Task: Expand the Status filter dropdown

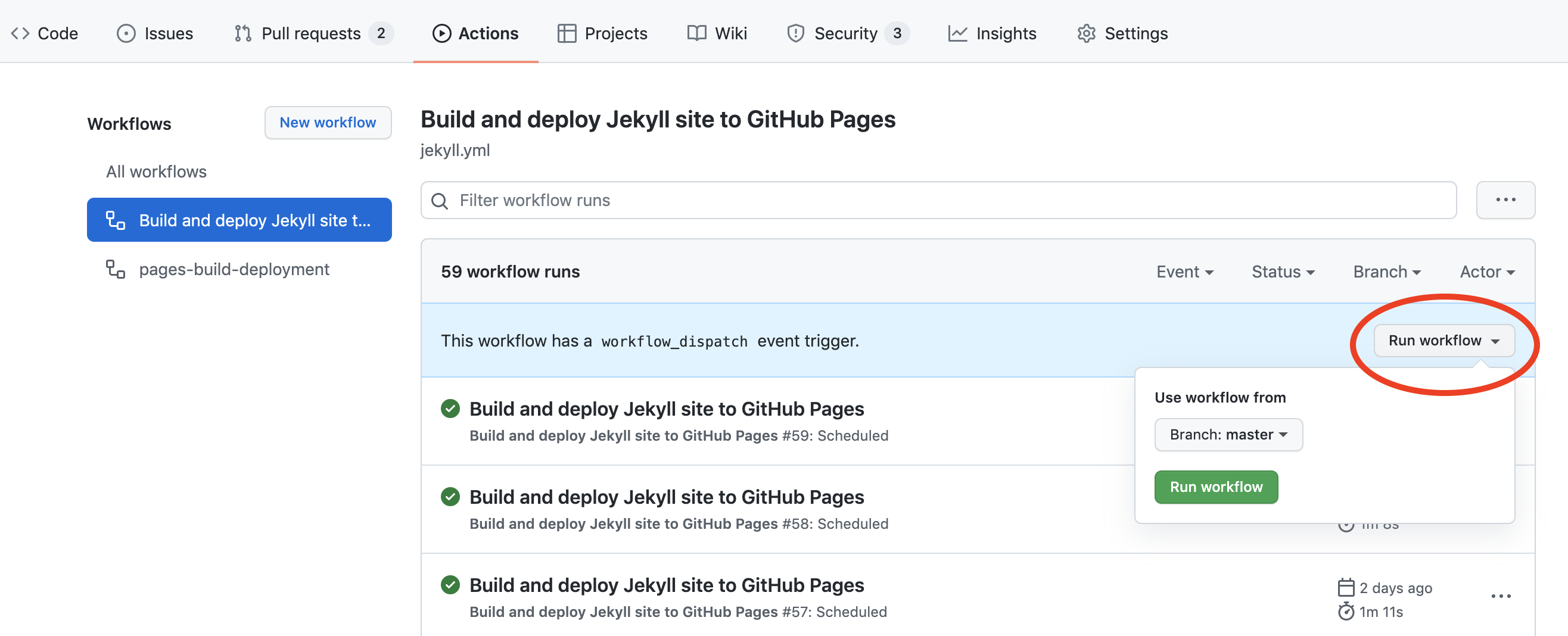Action: click(1283, 272)
